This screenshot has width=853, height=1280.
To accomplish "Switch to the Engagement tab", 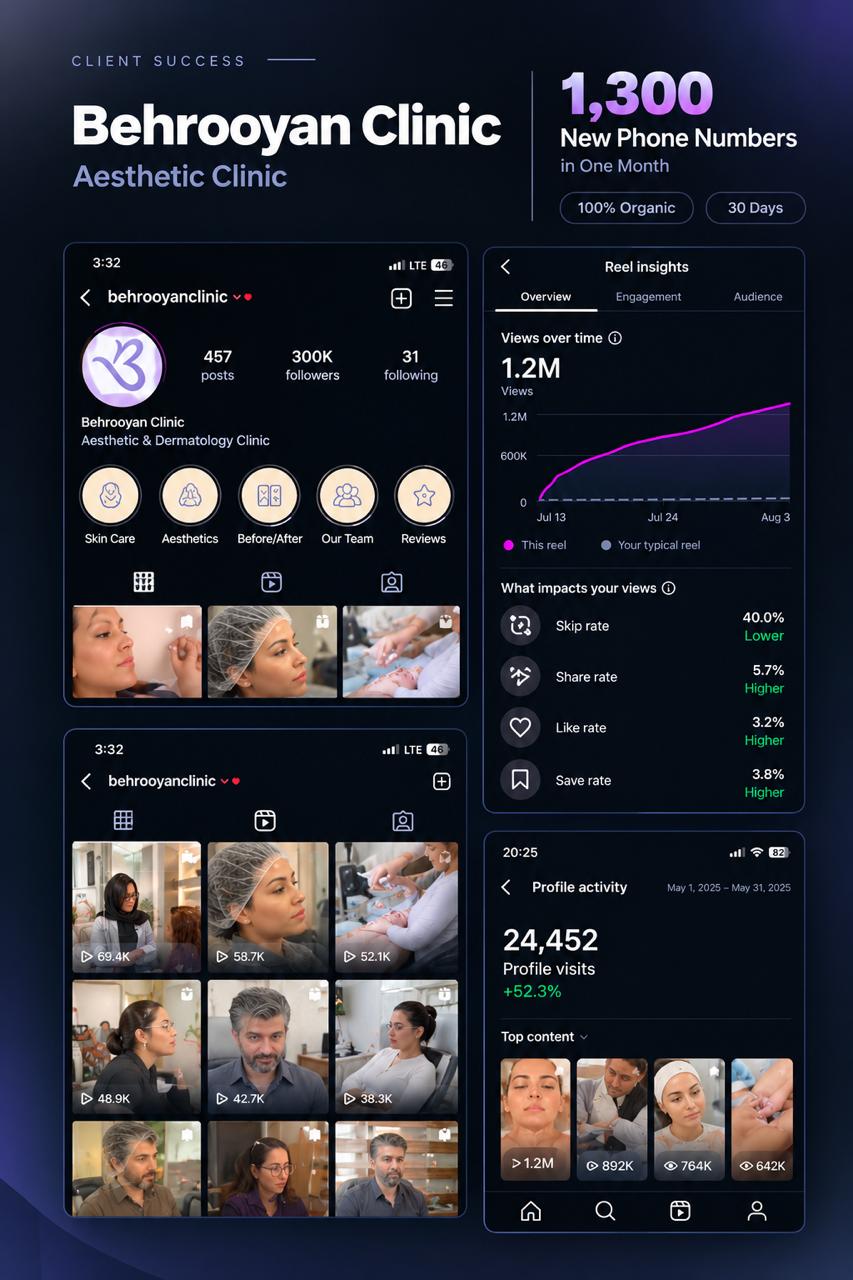I will pyautogui.click(x=648, y=297).
